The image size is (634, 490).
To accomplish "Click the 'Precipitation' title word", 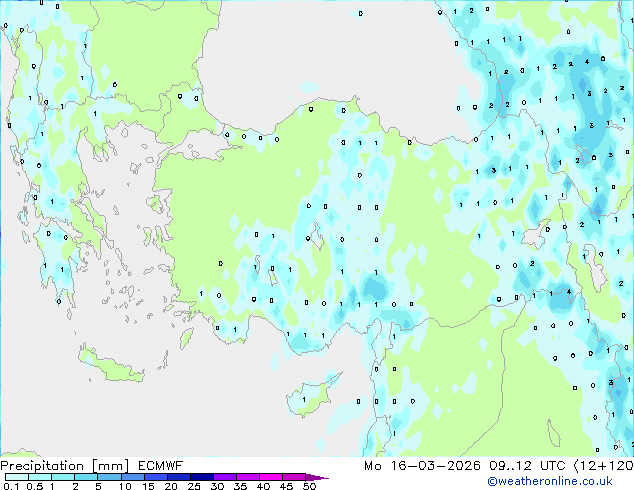I will (42, 466).
